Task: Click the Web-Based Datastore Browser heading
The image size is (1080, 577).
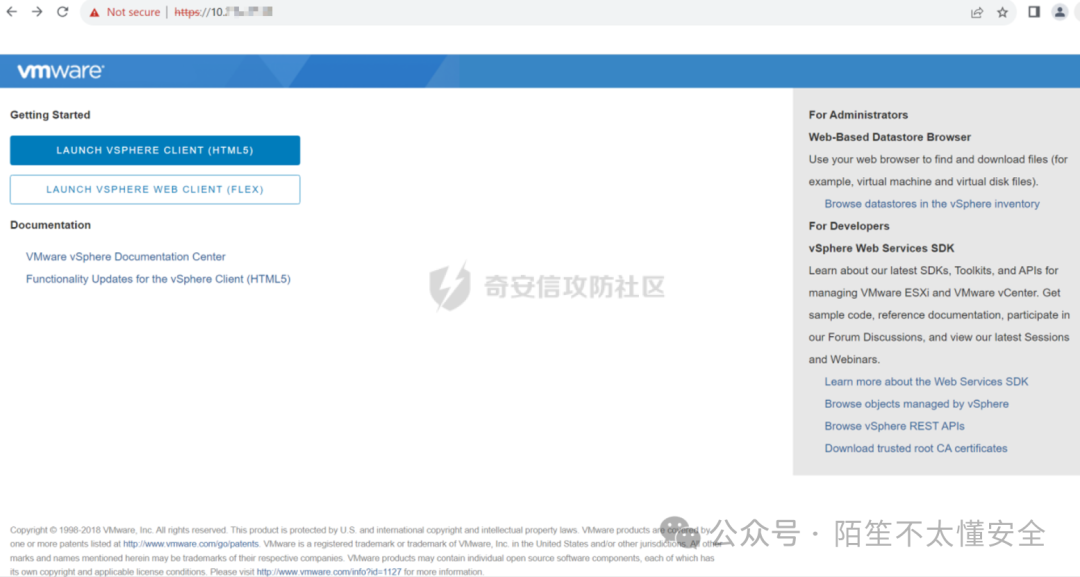Action: coord(890,137)
